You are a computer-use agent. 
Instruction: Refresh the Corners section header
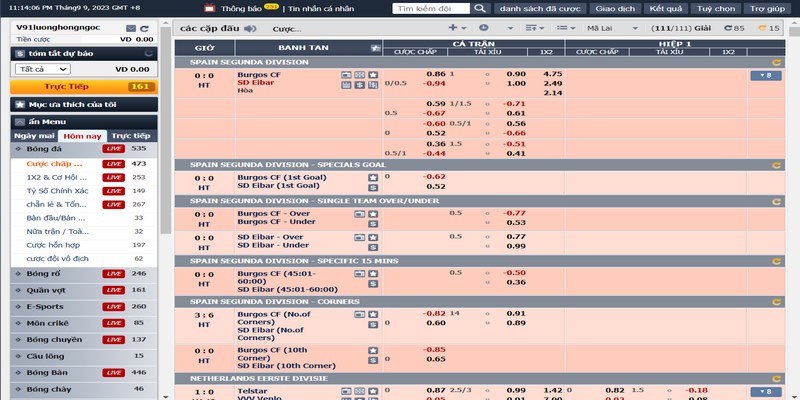(777, 302)
